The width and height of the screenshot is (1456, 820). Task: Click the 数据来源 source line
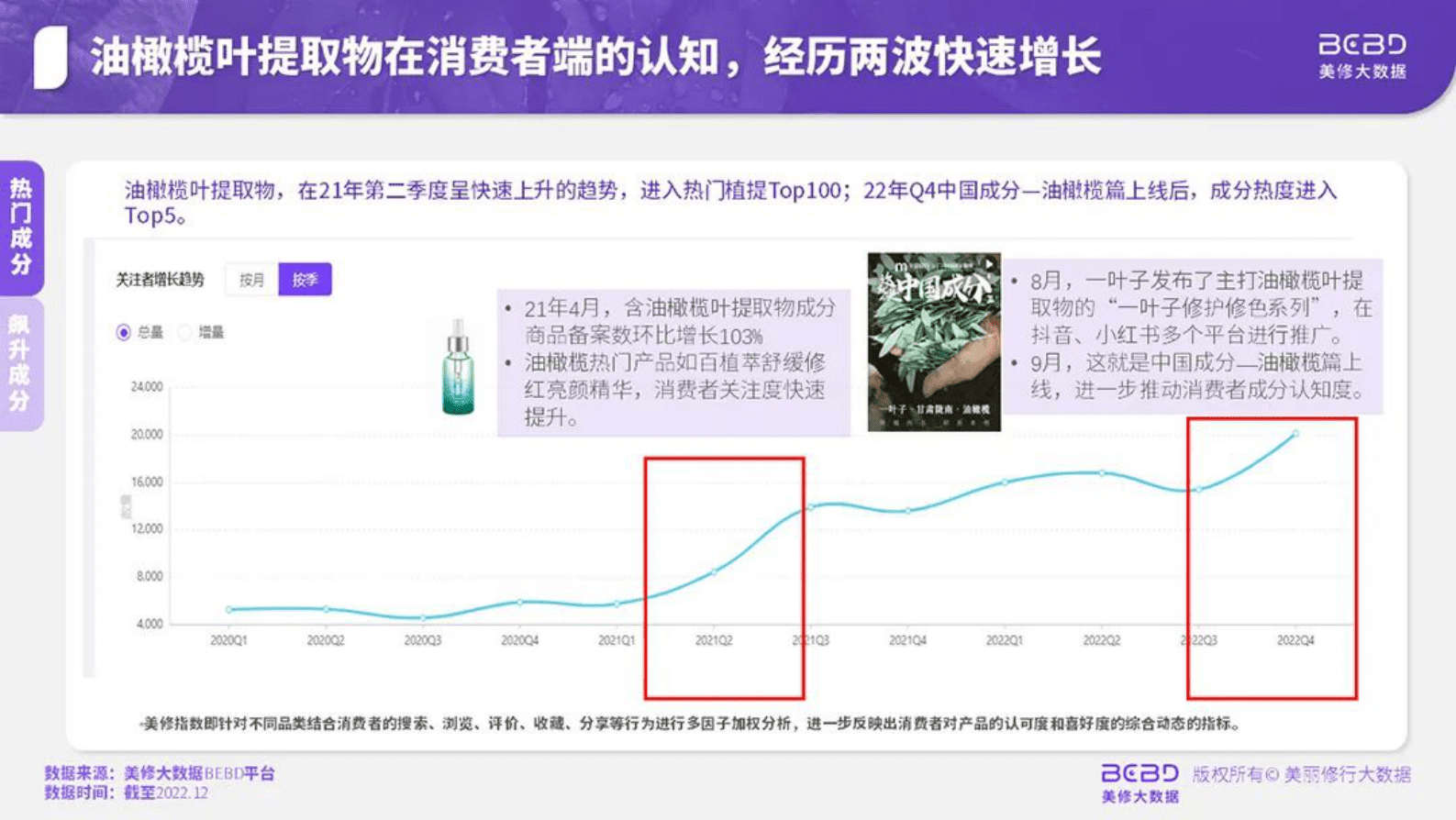(160, 773)
